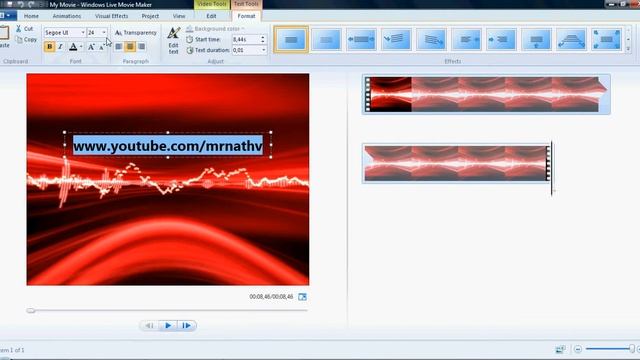Open the application menu button
640x360 pixels.
point(8,16)
